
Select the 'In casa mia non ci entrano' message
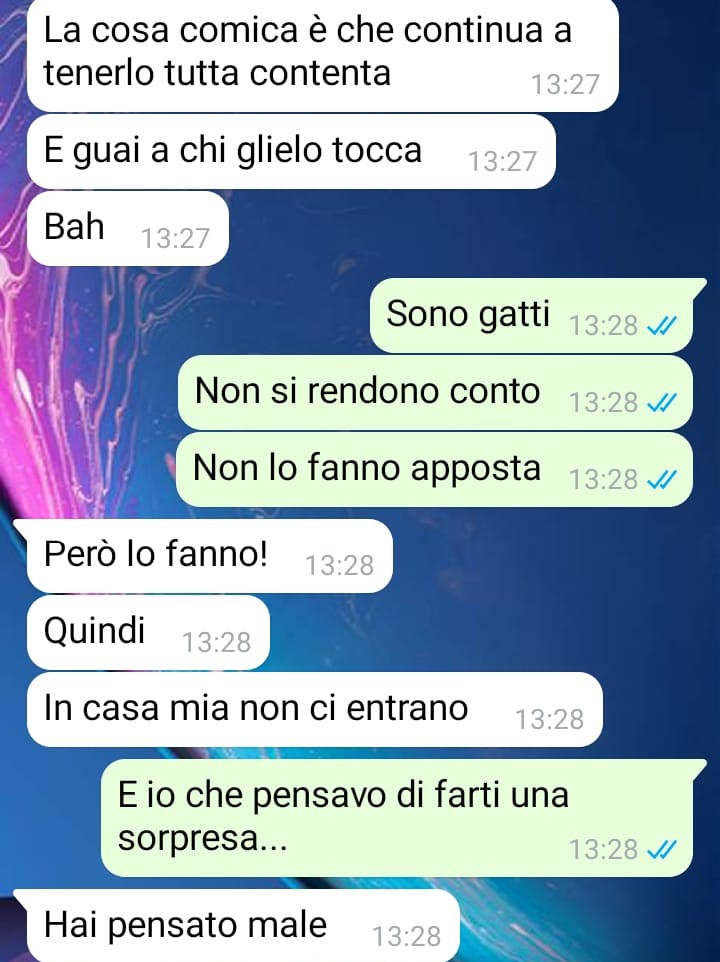[x=315, y=709]
